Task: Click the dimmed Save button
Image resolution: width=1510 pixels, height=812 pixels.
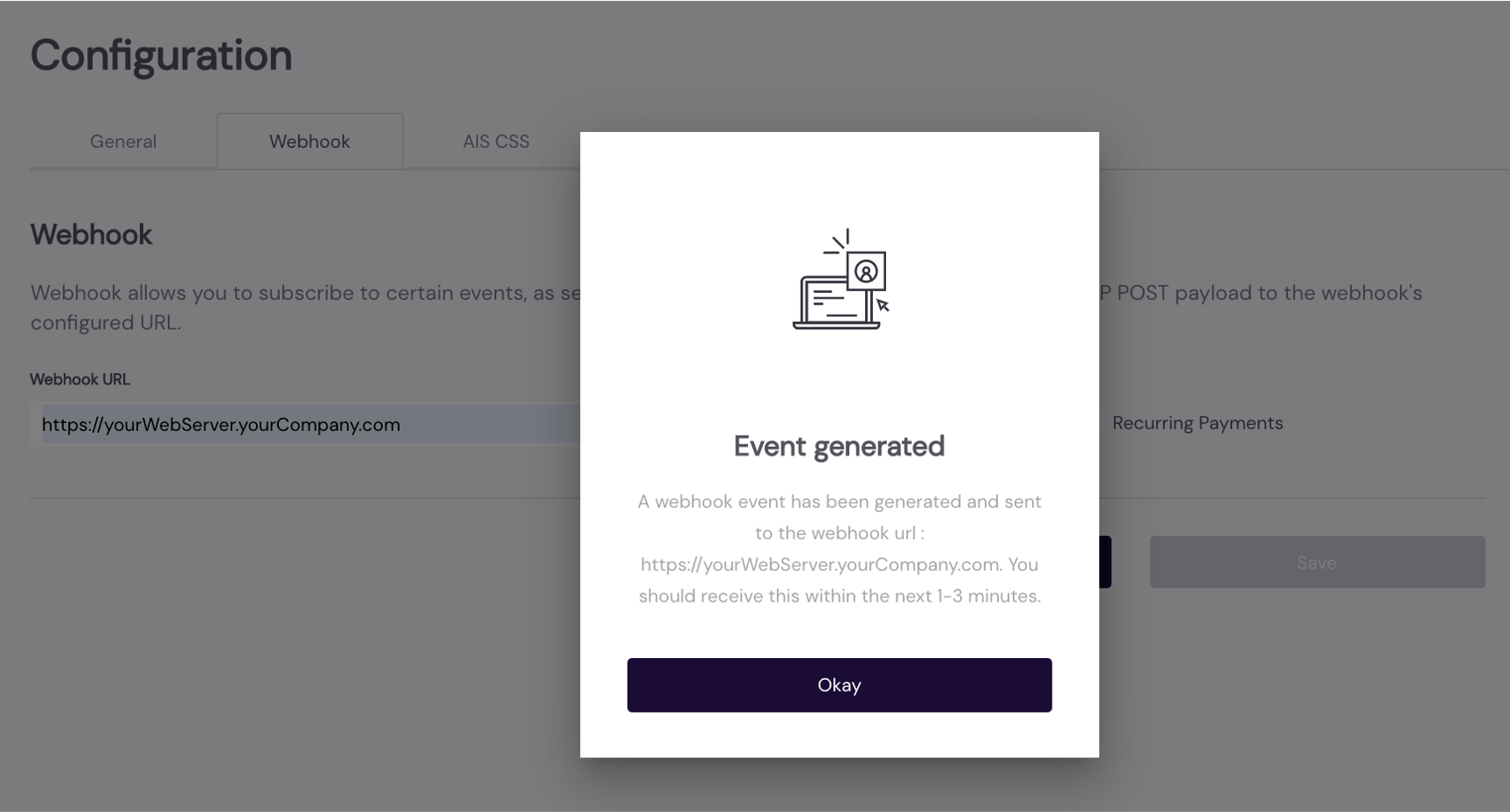Action: tap(1316, 562)
